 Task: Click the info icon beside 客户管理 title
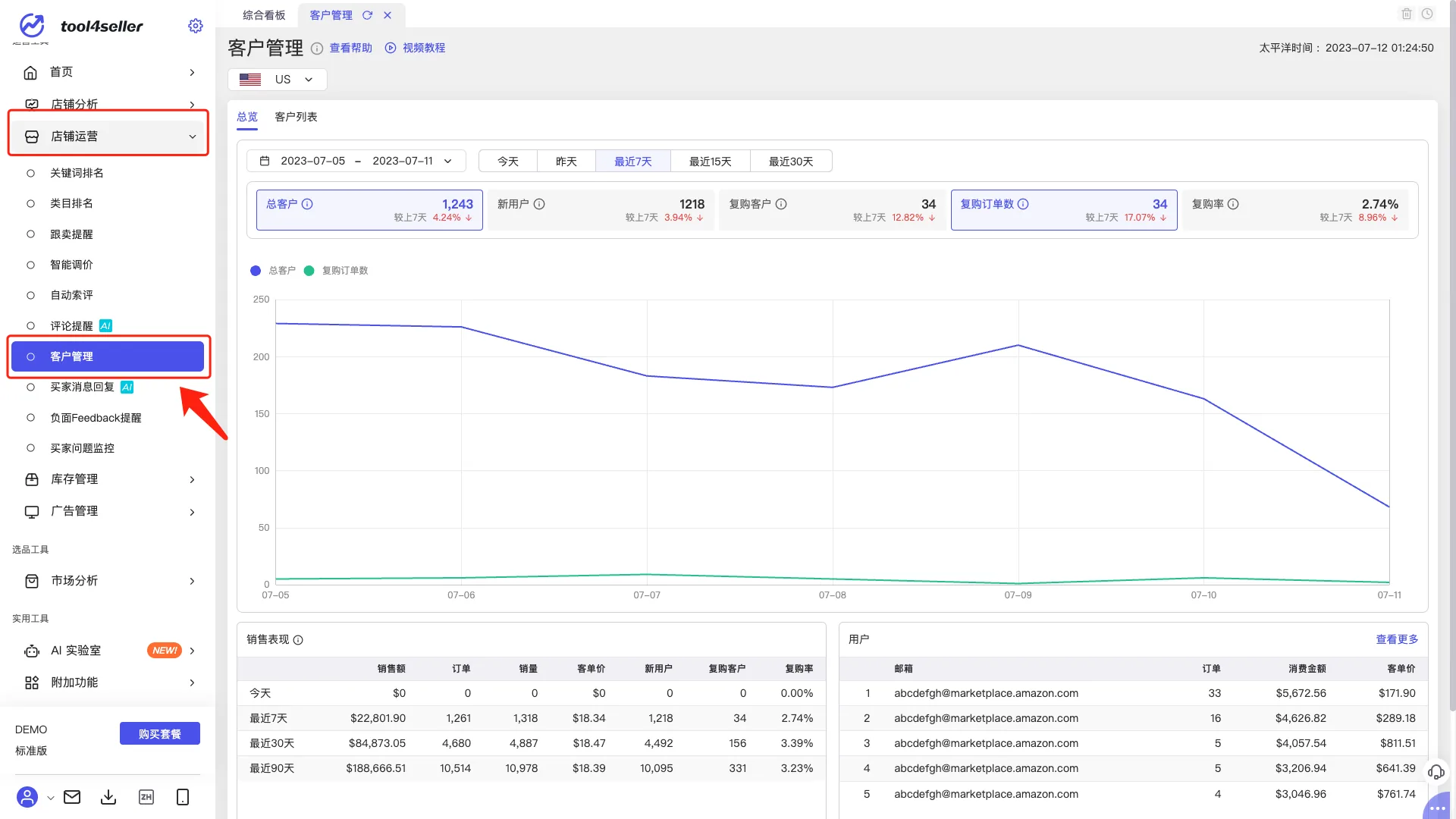click(x=317, y=49)
